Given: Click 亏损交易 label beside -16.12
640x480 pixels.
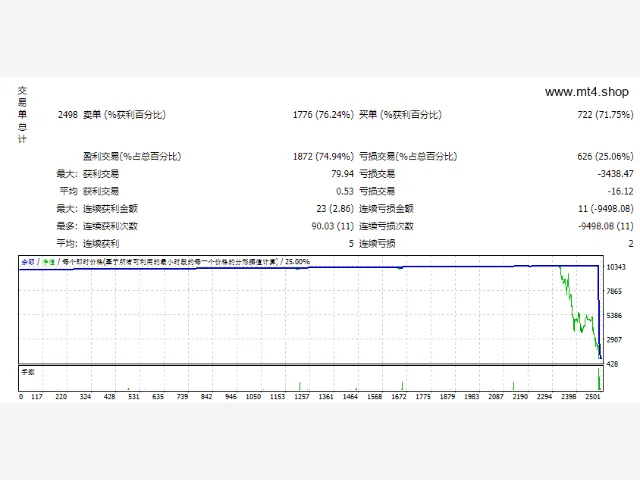Looking at the screenshot, I should point(377,191).
